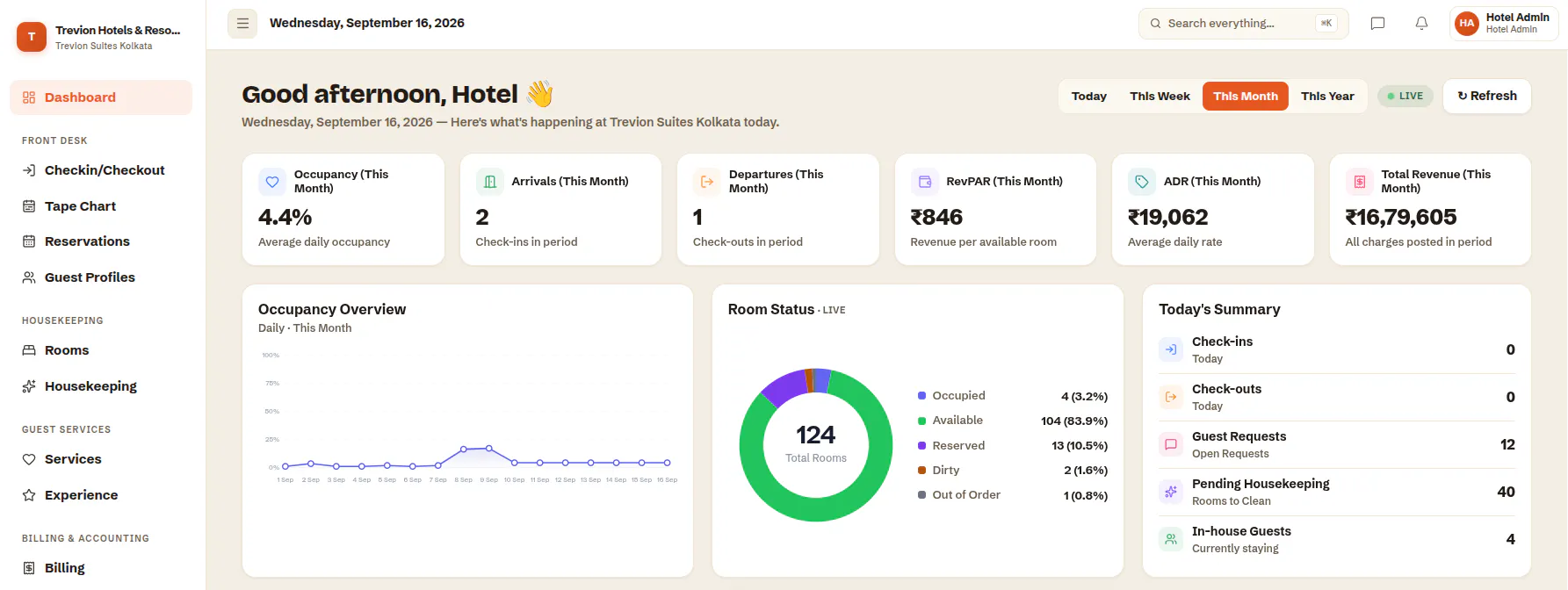This screenshot has width=1568, height=590.
Task: Open Checkin/Checkout in the sidebar
Action: [101, 170]
